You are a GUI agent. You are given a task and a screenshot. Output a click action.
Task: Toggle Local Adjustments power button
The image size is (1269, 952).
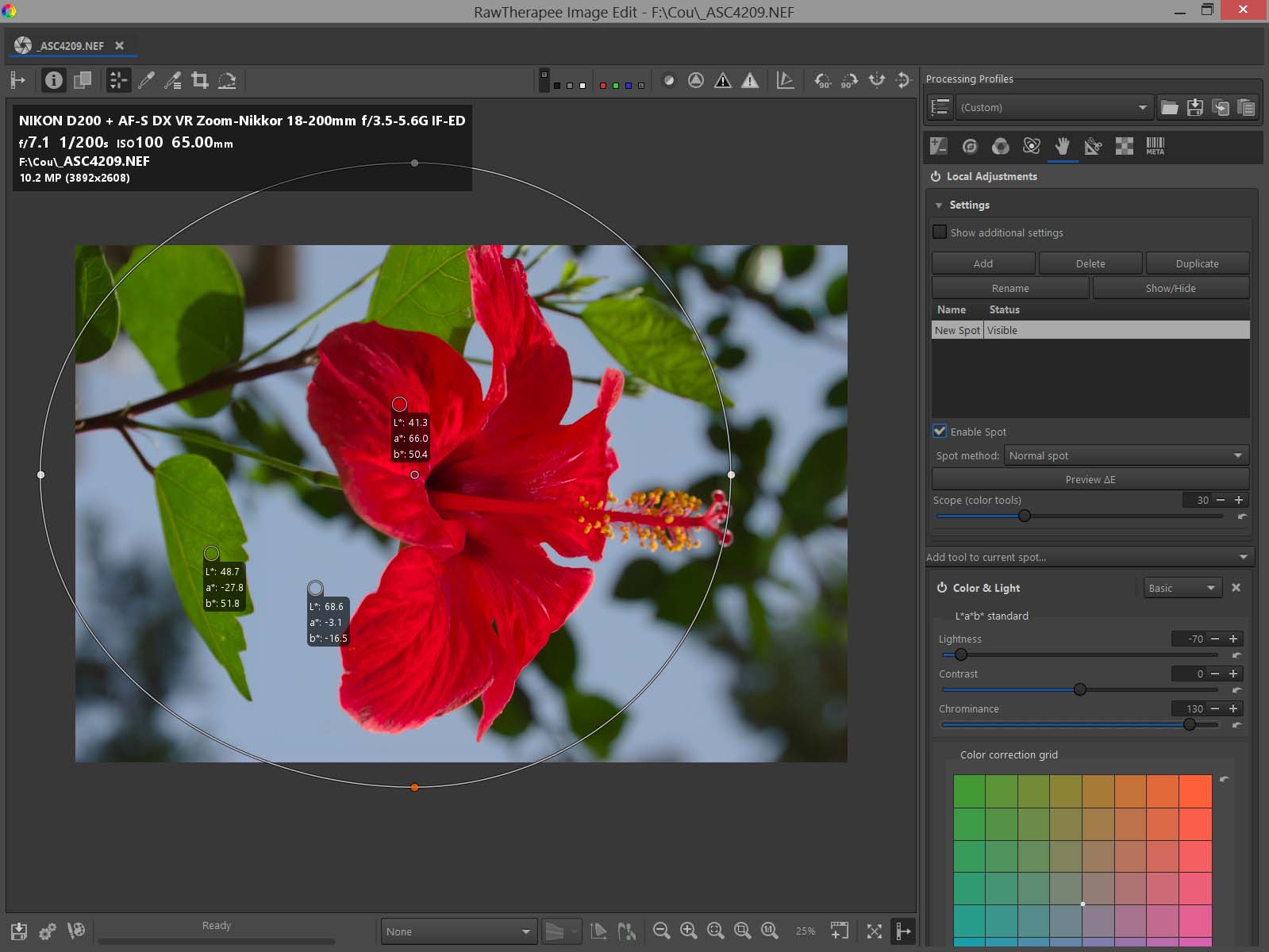coord(936,176)
